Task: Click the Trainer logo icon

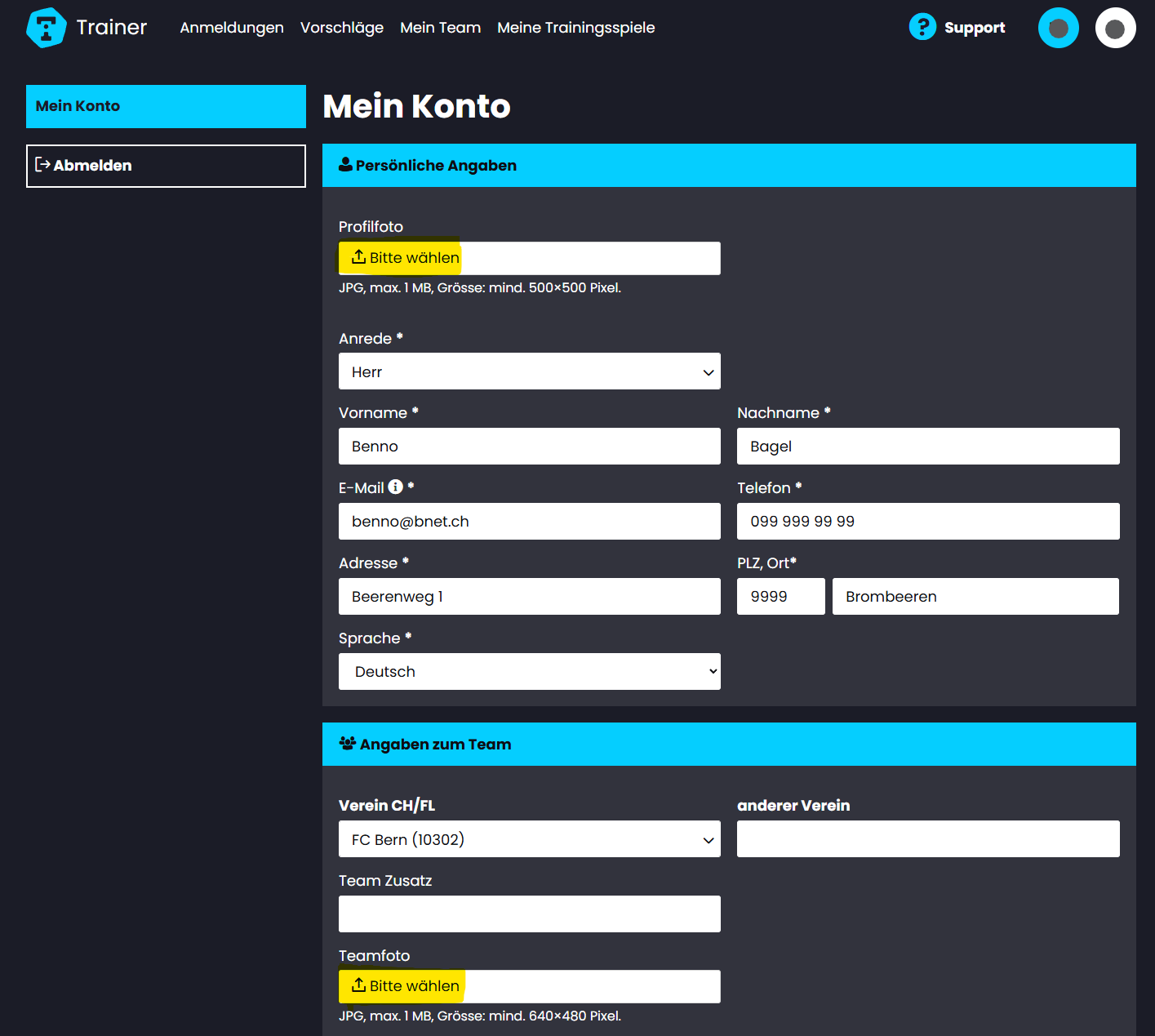Action: click(46, 28)
